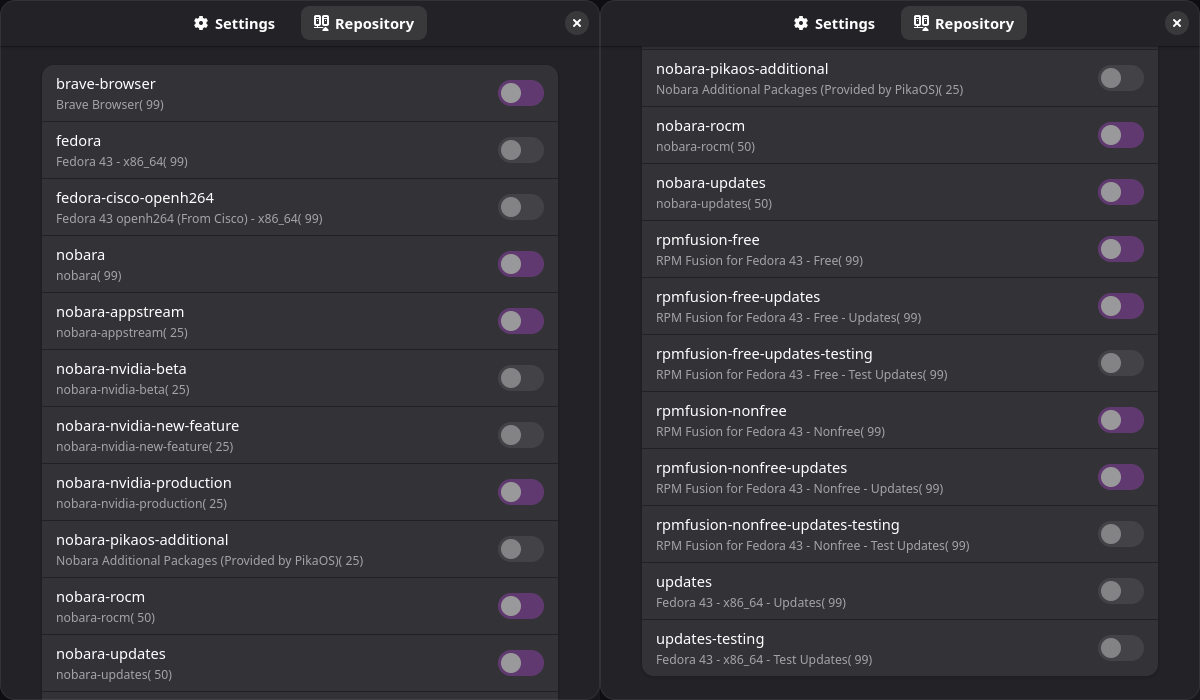Enable the rpmfusion-free-updates-testing repository
Viewport: 1200px width, 700px height.
(x=1121, y=363)
